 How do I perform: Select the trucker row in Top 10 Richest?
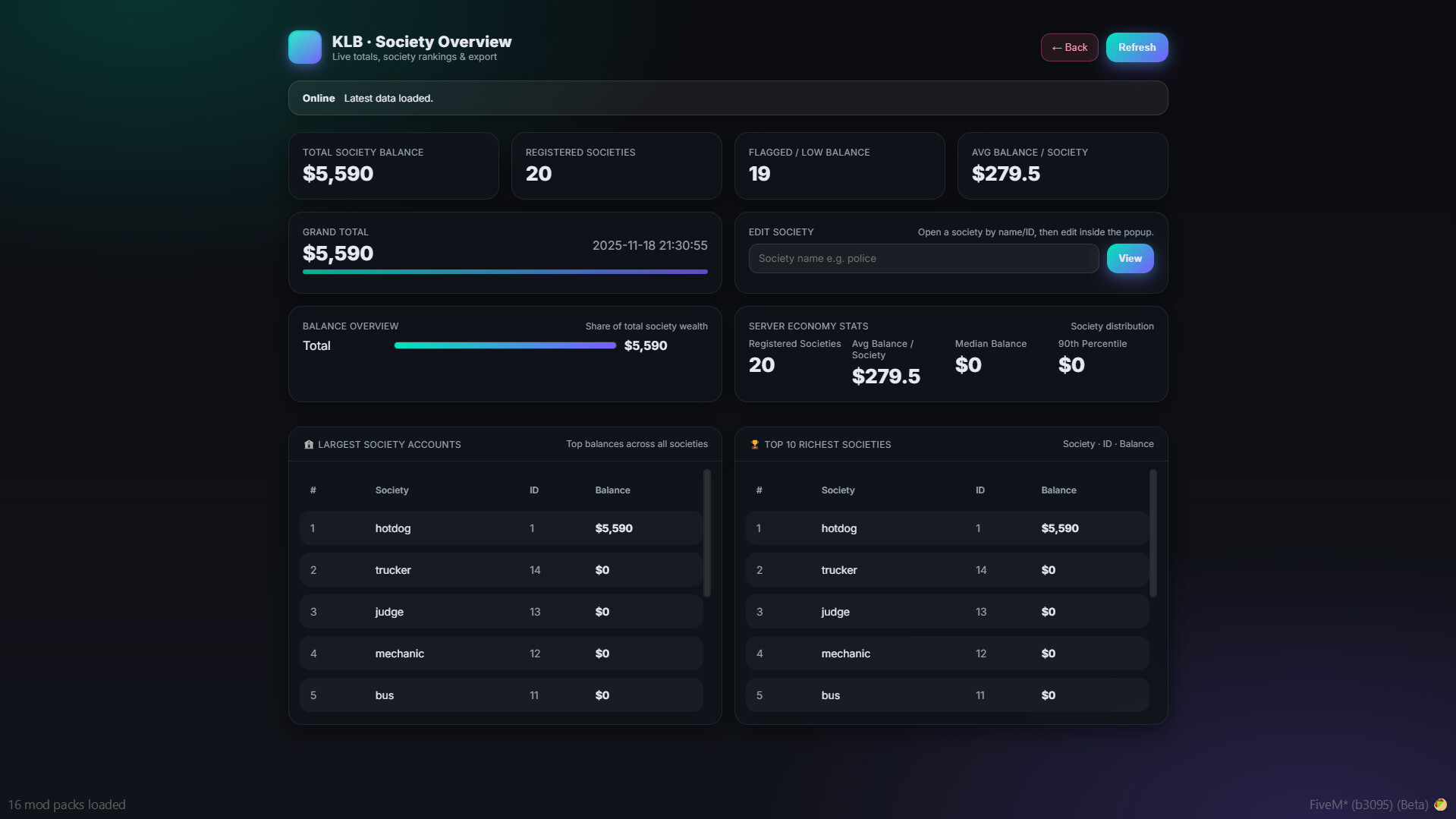tap(947, 569)
